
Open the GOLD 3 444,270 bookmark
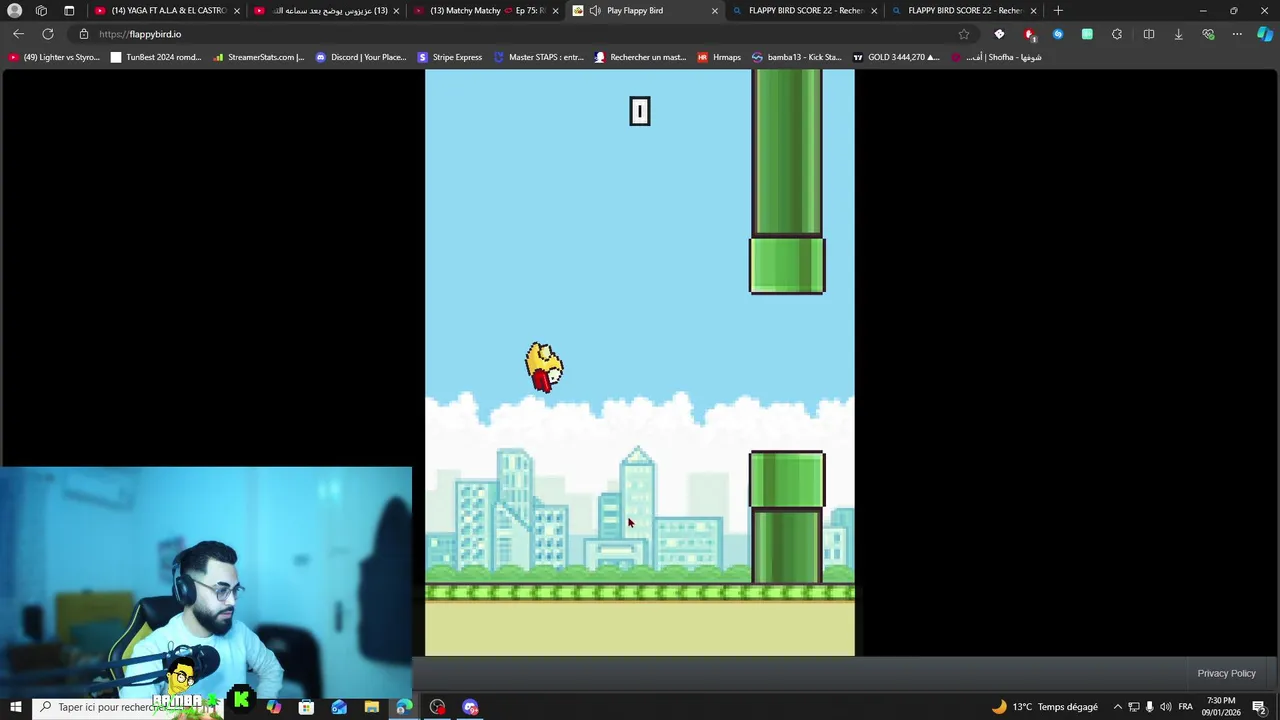tap(895, 57)
